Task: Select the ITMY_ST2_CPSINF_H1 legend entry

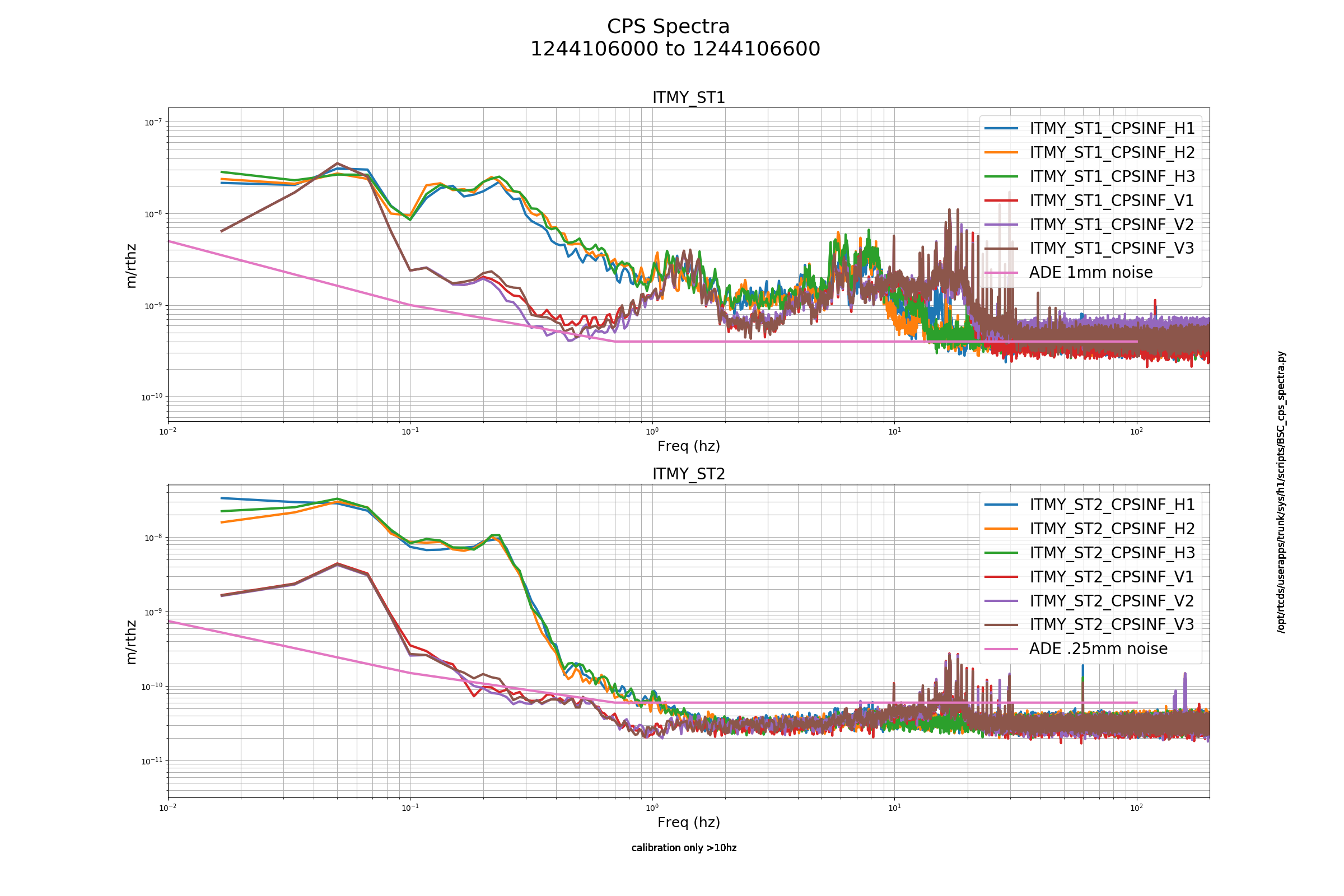Action: click(1090, 505)
